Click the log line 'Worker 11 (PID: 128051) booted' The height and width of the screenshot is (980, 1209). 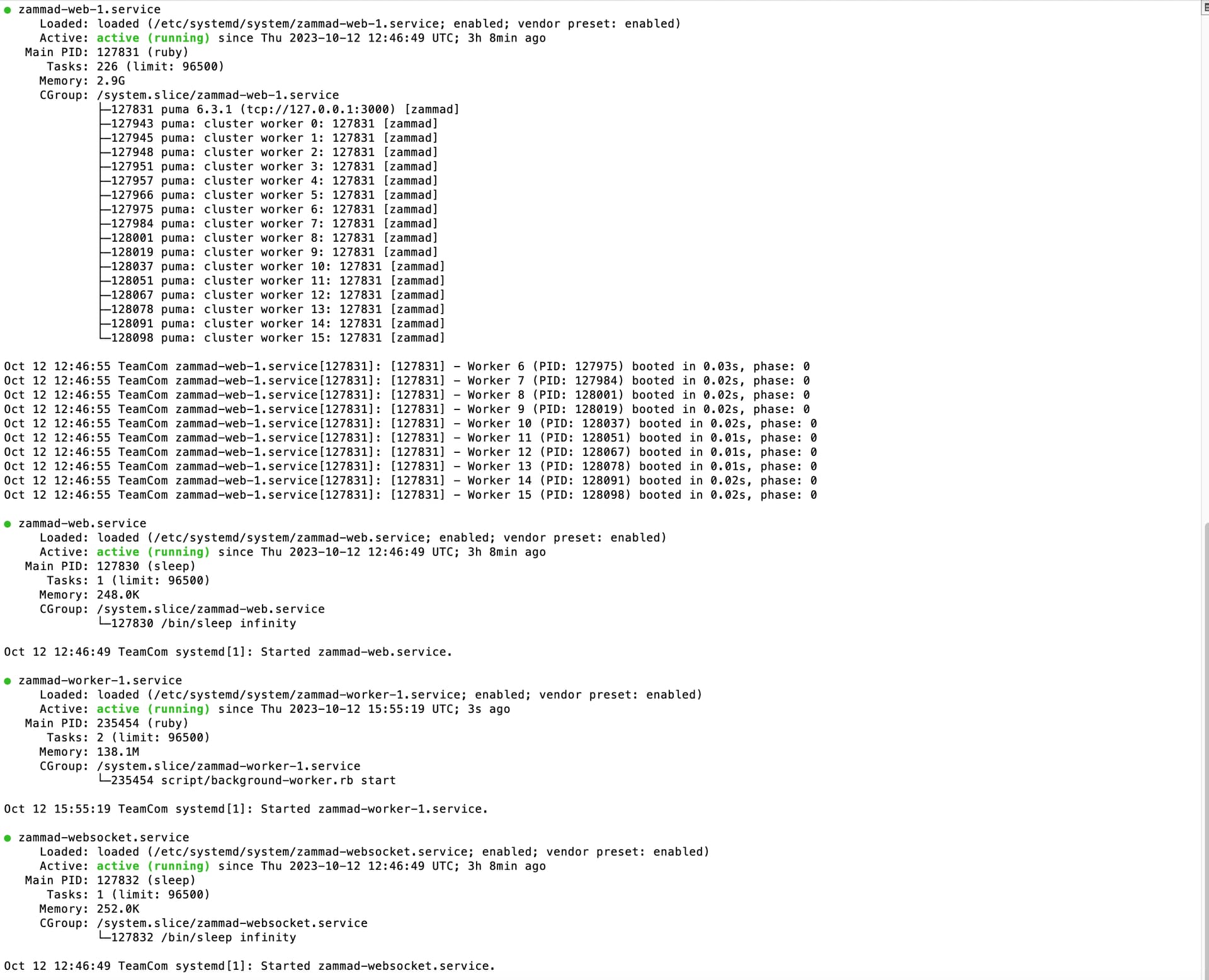click(x=411, y=438)
